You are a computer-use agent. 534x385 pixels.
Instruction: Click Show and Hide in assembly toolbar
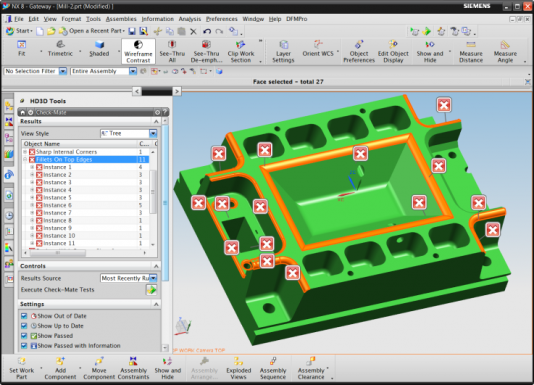coord(168,368)
